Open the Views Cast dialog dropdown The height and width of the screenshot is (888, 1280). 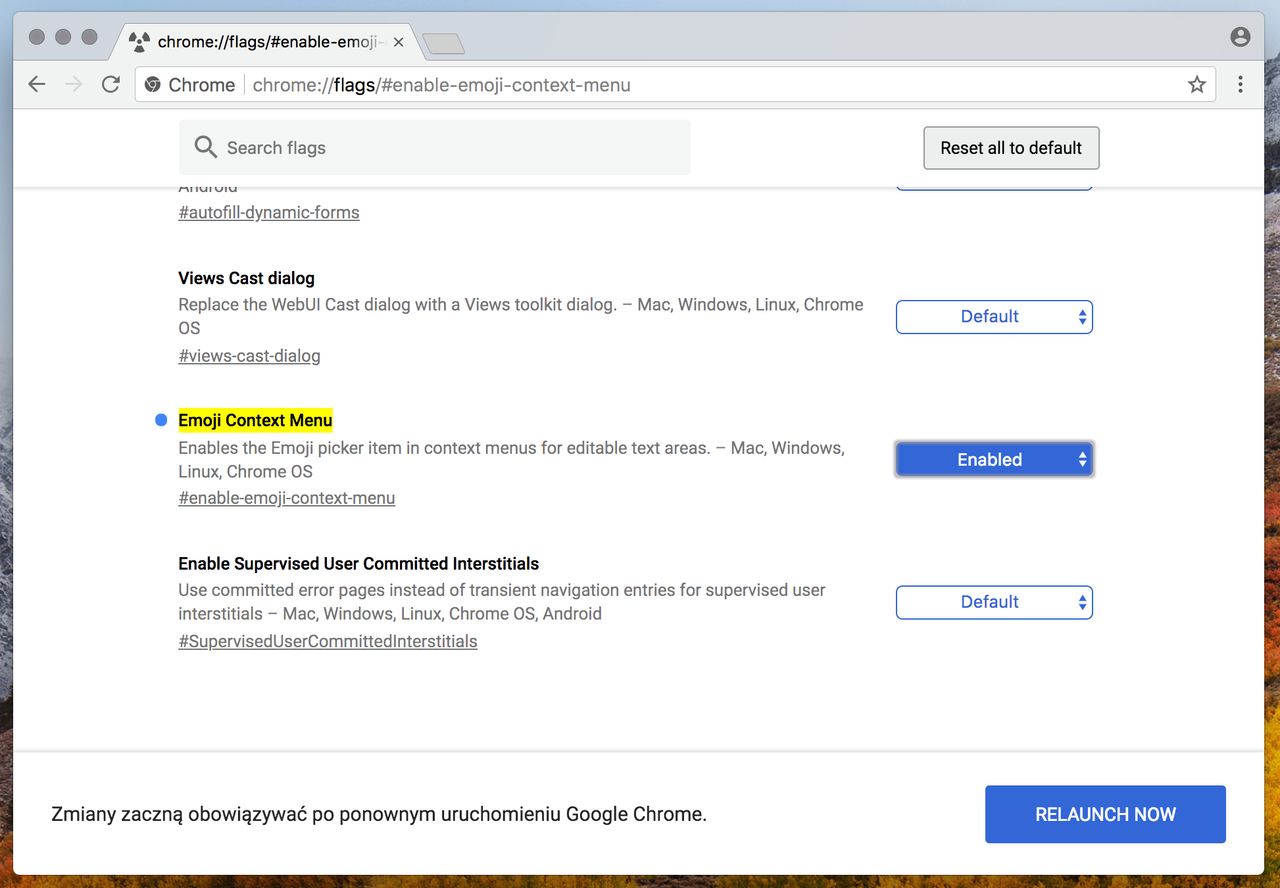[x=994, y=317]
